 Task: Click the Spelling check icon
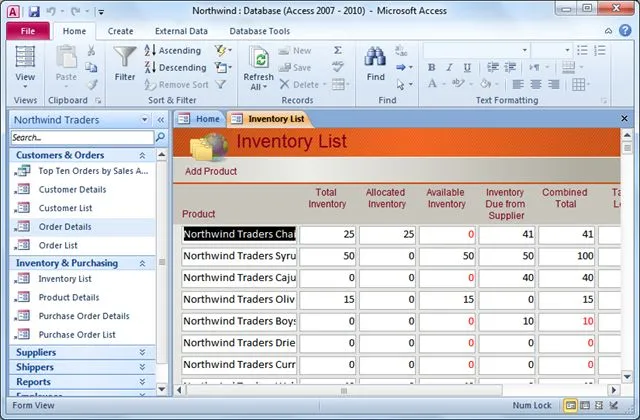pos(338,67)
